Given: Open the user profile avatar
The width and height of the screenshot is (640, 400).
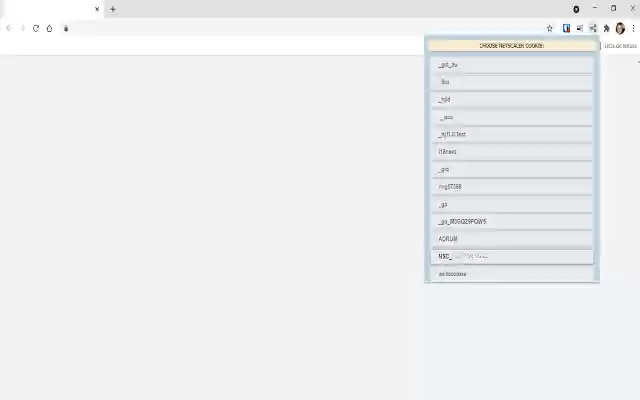Looking at the screenshot, I should pos(620,28).
